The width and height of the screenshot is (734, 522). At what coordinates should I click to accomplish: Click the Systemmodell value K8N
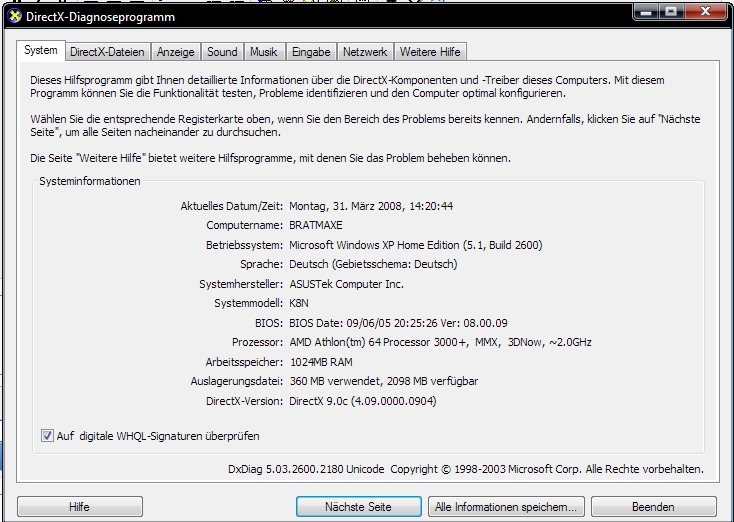299,303
